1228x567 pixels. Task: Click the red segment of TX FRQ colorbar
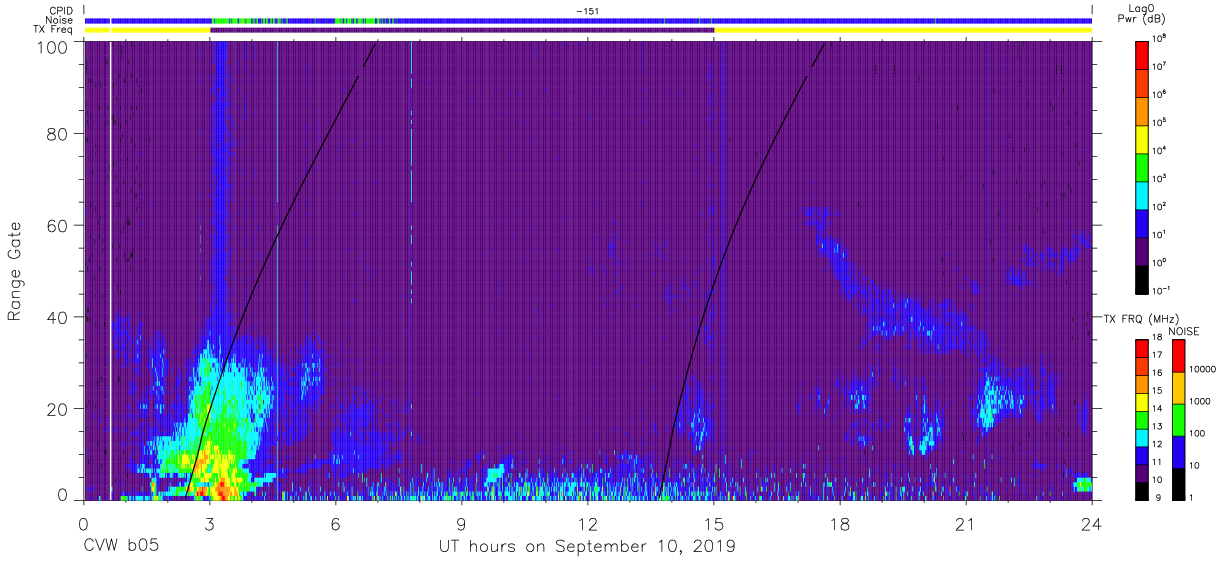1143,349
